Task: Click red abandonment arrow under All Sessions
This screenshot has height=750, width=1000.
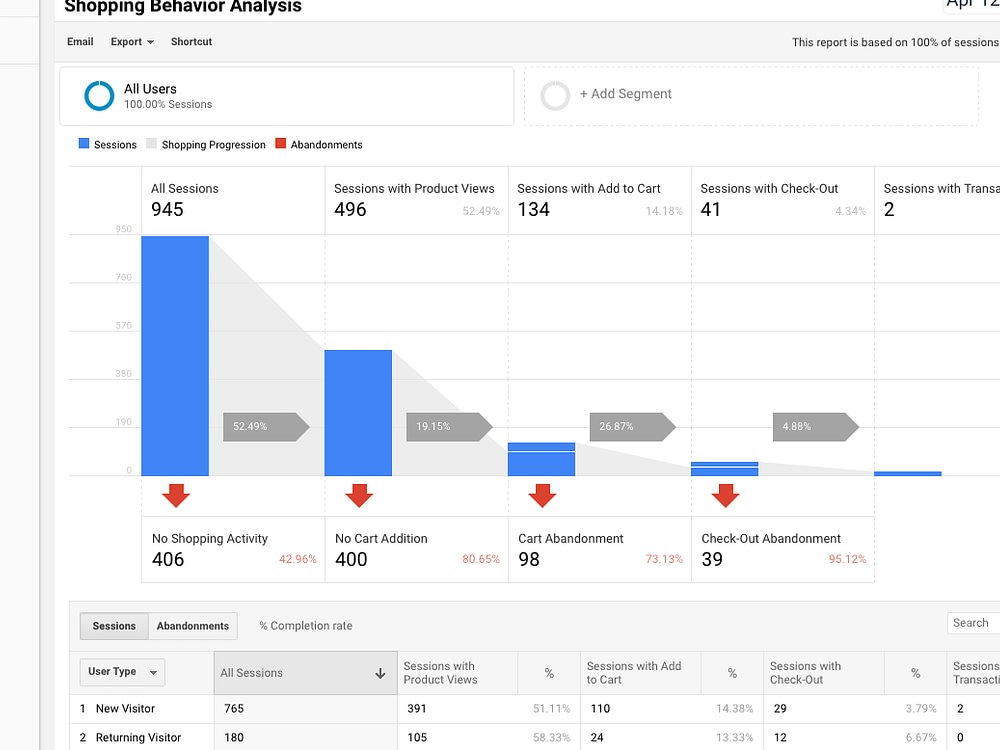Action: (175, 495)
